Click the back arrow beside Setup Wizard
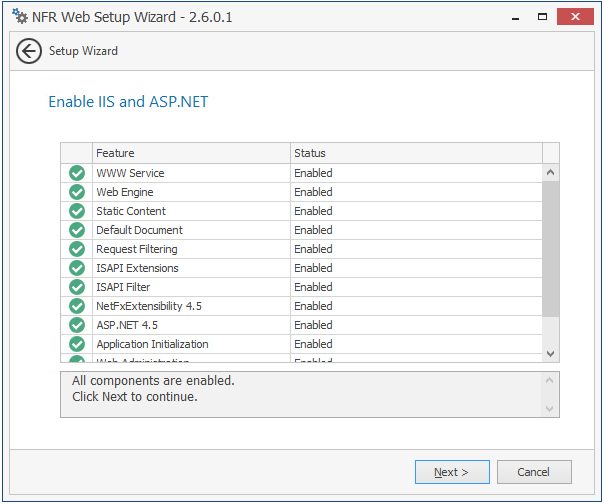The width and height of the screenshot is (604, 504). coord(29,51)
